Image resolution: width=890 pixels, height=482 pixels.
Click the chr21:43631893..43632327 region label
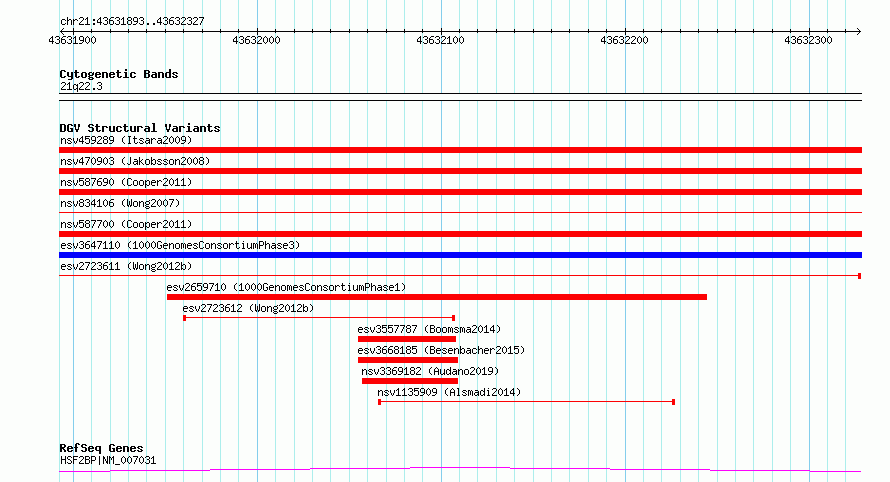(x=132, y=22)
